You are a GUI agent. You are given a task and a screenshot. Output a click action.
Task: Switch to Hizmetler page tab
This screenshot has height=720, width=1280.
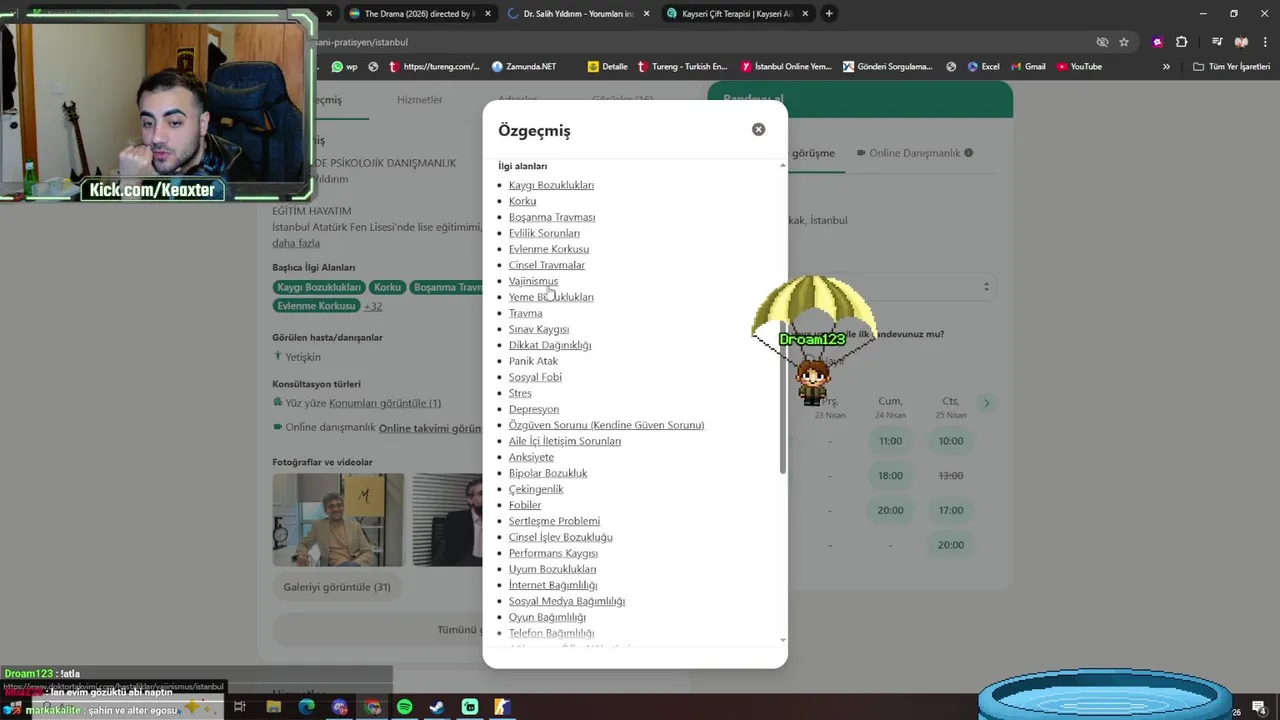pos(419,100)
